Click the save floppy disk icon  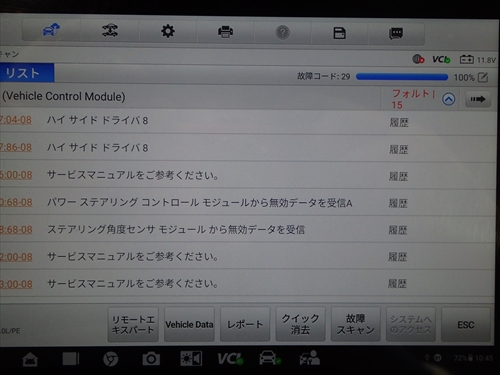point(339,33)
